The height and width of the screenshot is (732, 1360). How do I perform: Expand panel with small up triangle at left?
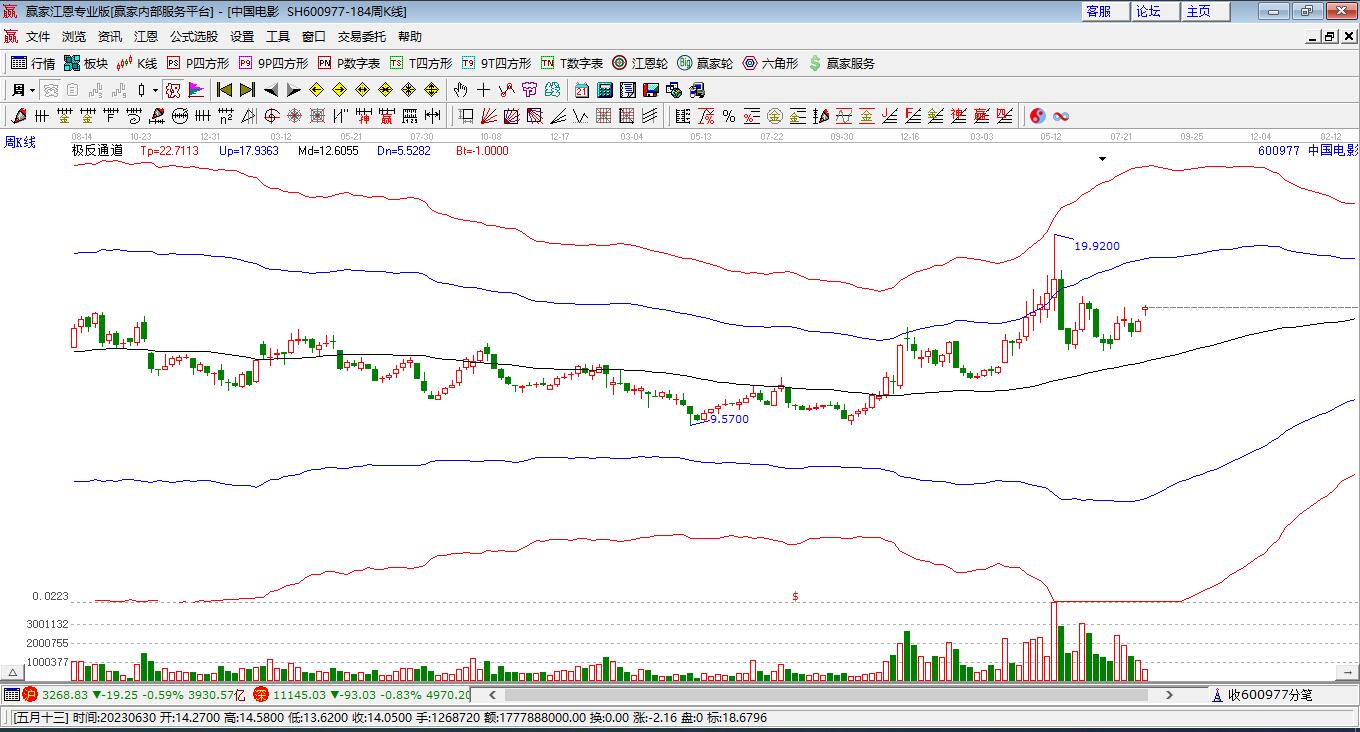coord(13,672)
